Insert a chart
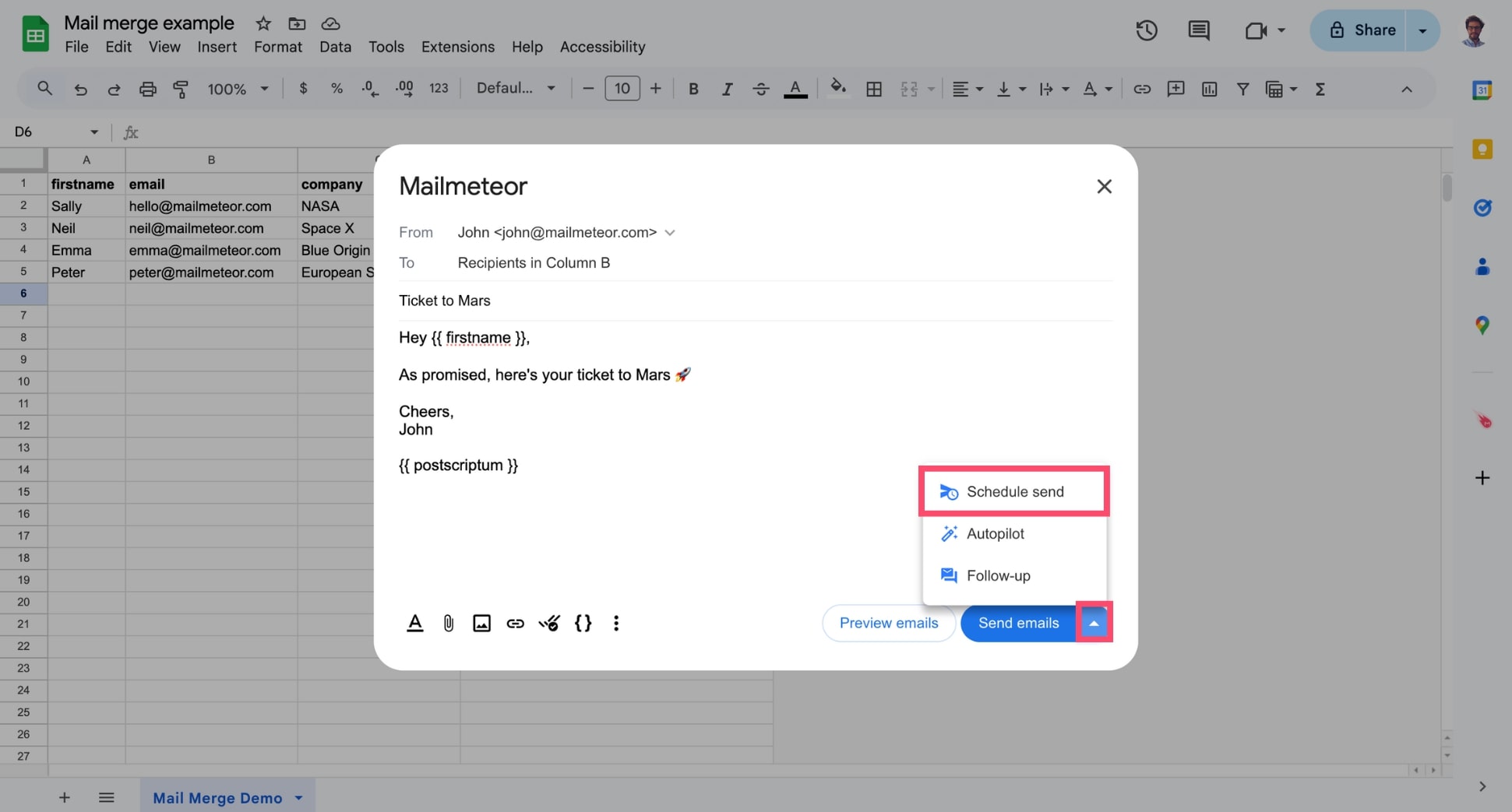 tap(1209, 89)
